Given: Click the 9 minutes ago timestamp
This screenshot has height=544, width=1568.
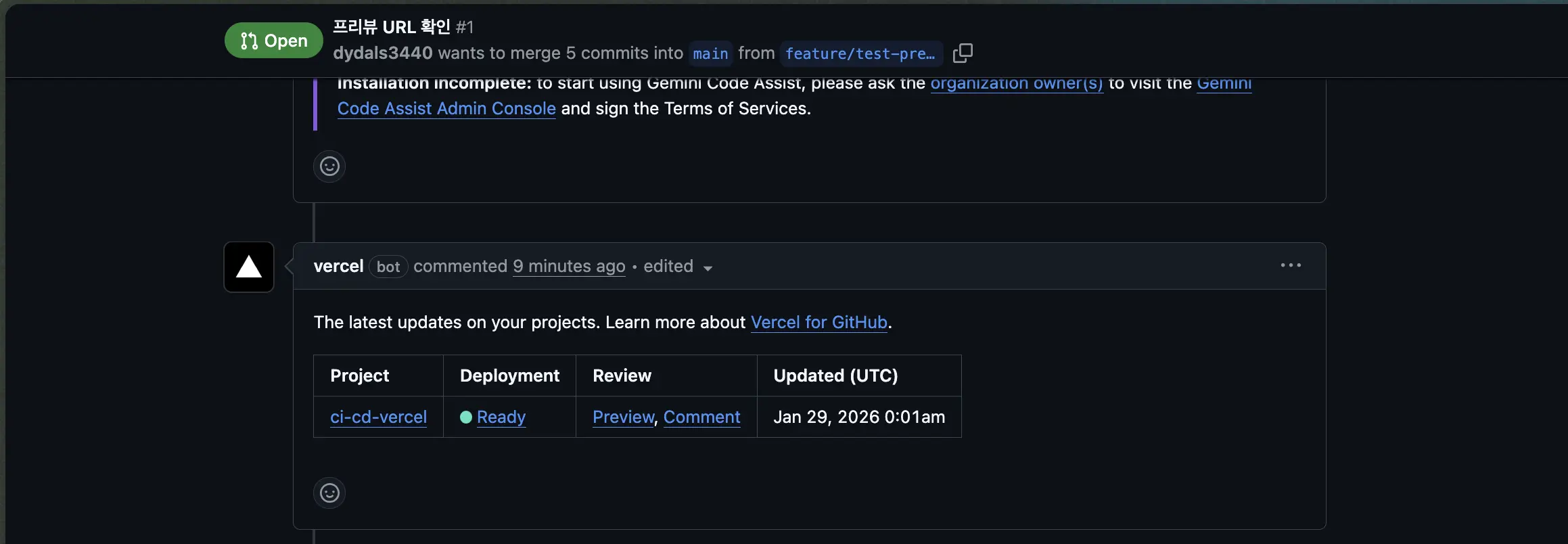Looking at the screenshot, I should pos(568,267).
